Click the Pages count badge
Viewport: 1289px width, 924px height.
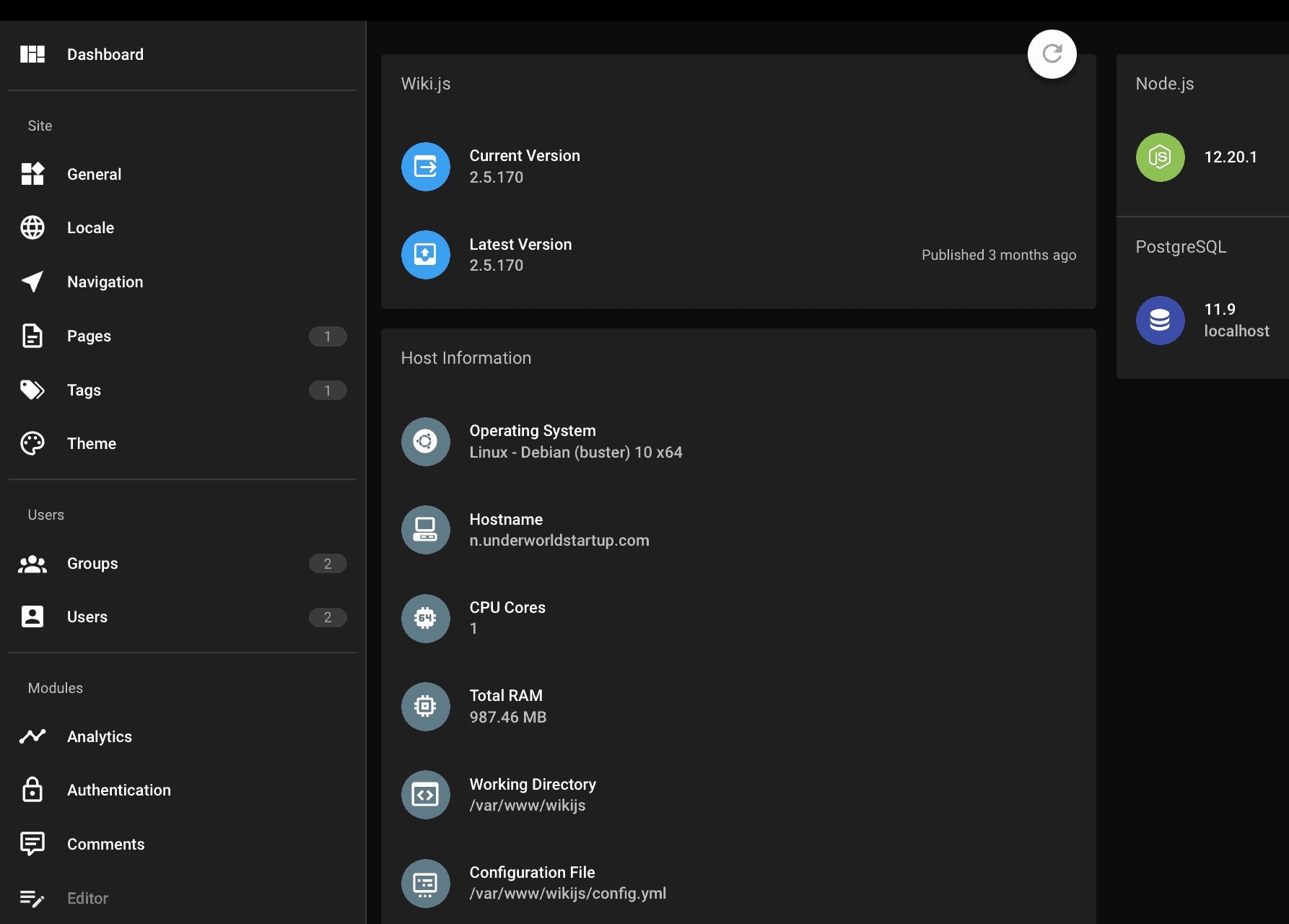[x=328, y=336]
